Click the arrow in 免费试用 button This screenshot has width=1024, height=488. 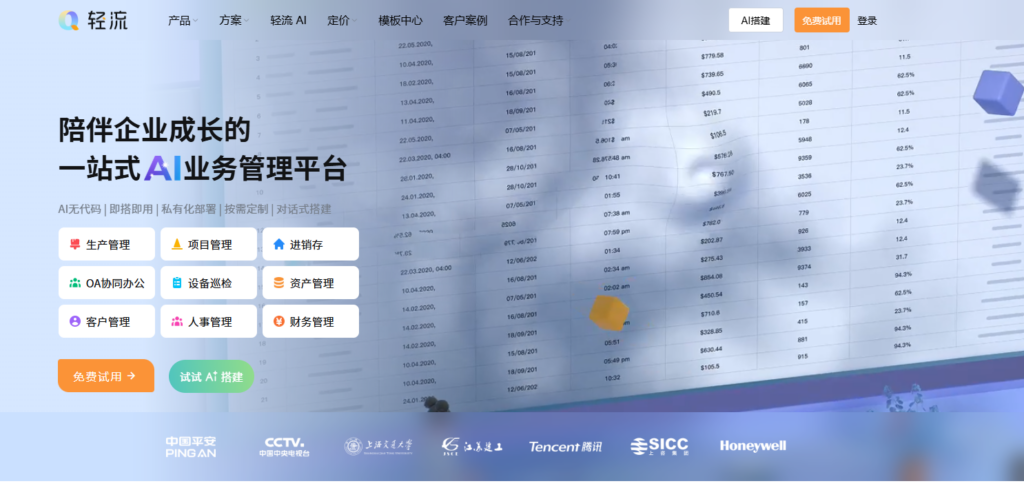click(x=131, y=376)
